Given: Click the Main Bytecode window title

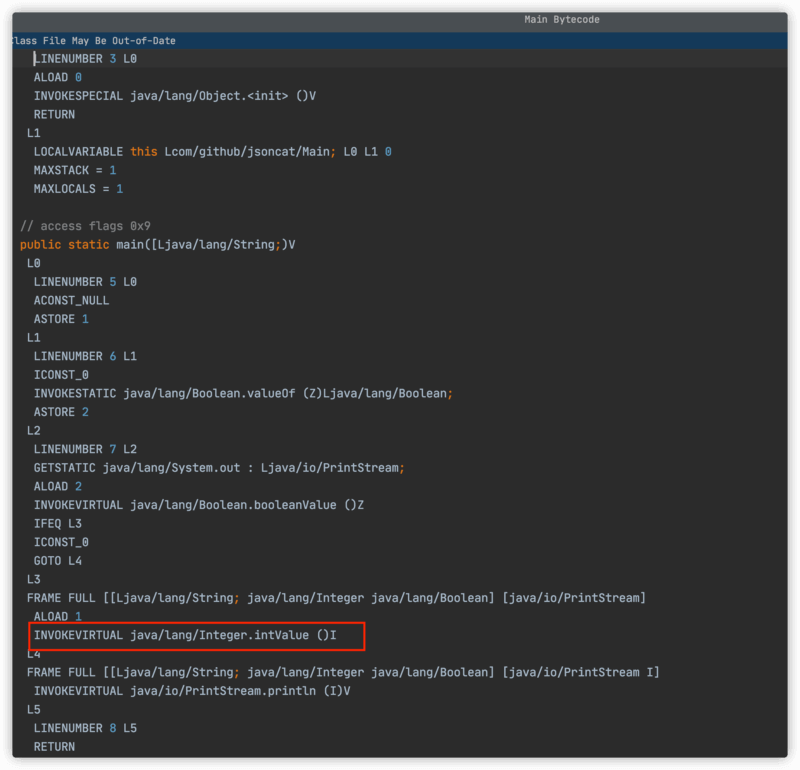Looking at the screenshot, I should [562, 20].
